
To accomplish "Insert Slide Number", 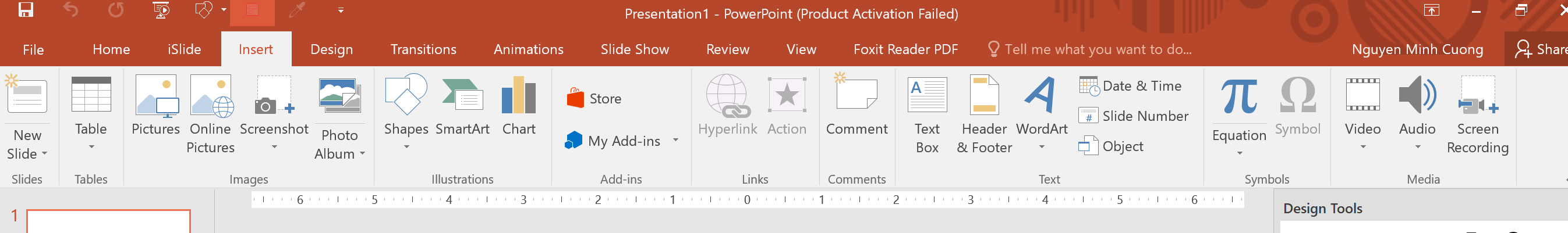I will pyautogui.click(x=1134, y=116).
